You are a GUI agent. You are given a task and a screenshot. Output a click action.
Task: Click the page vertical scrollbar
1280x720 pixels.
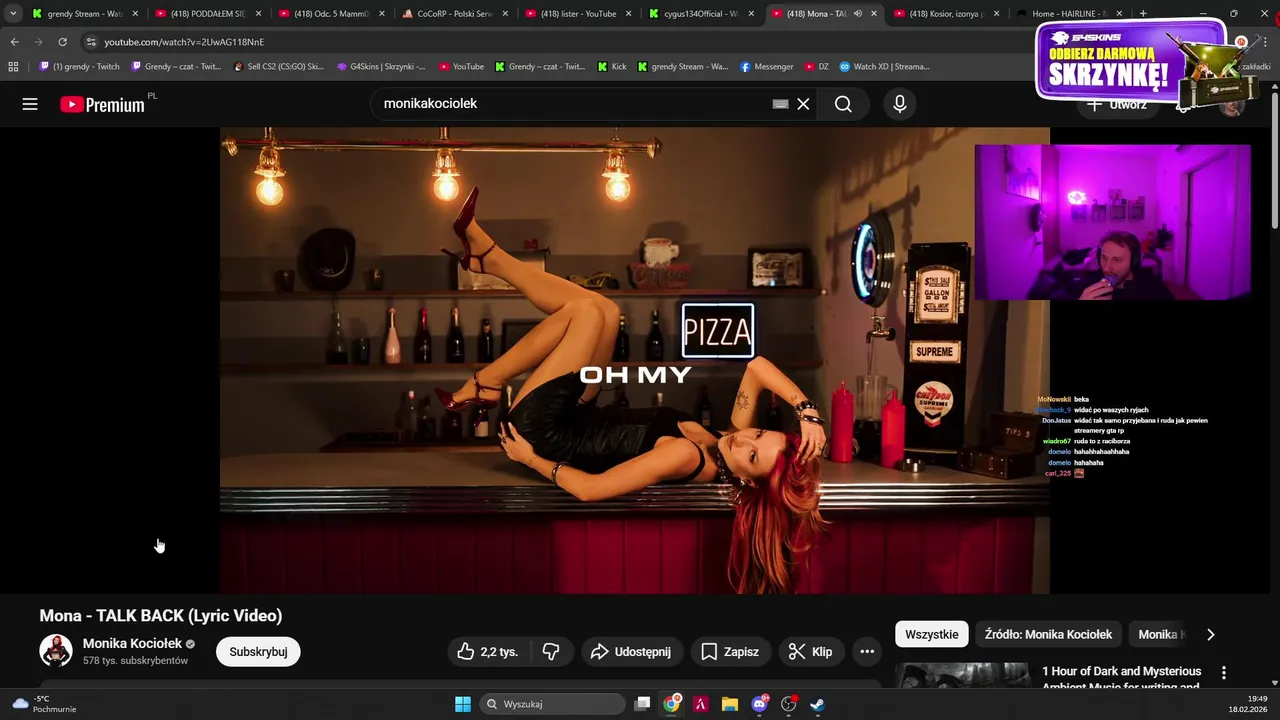pos(1274,160)
